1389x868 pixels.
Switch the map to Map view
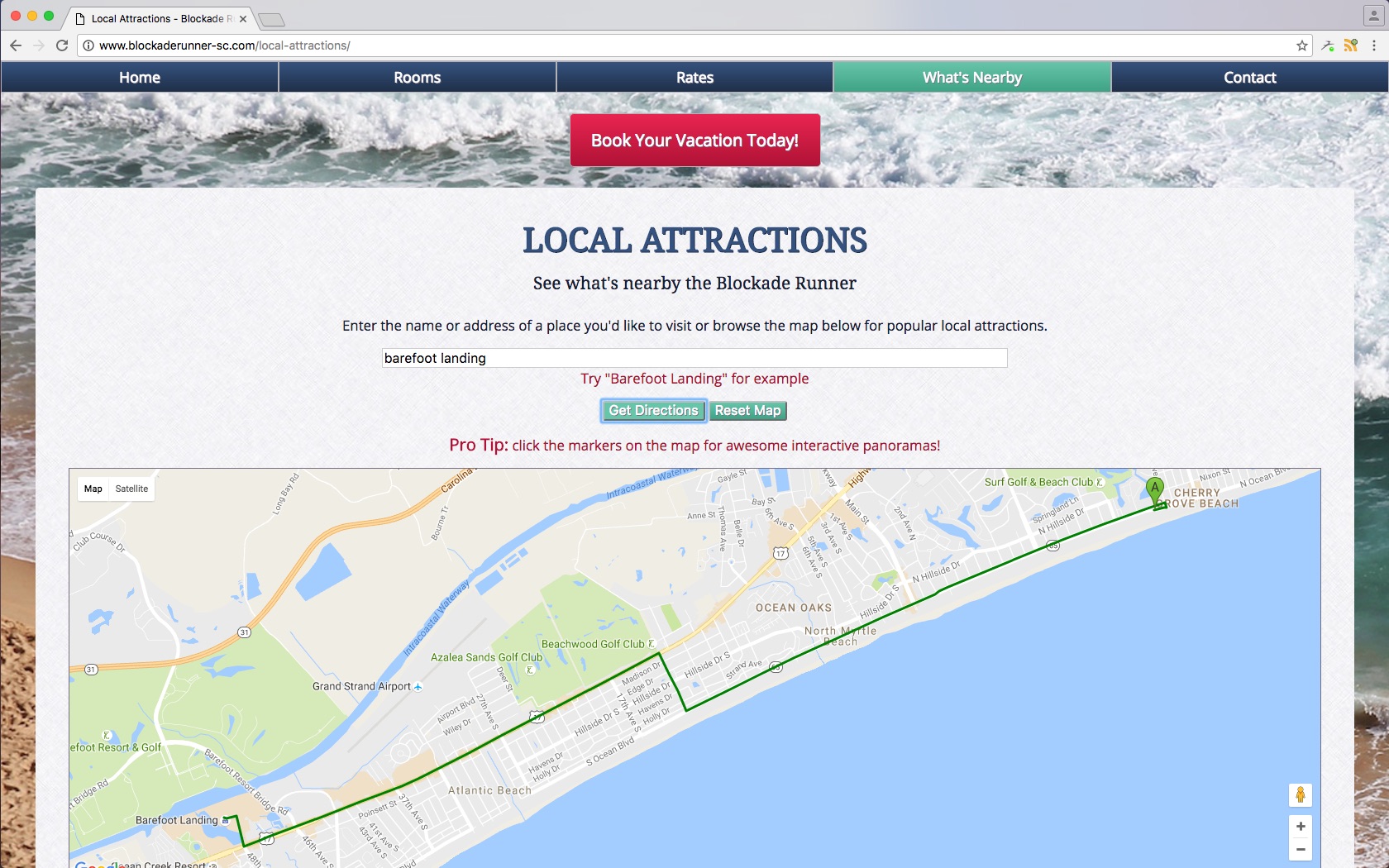coord(93,489)
